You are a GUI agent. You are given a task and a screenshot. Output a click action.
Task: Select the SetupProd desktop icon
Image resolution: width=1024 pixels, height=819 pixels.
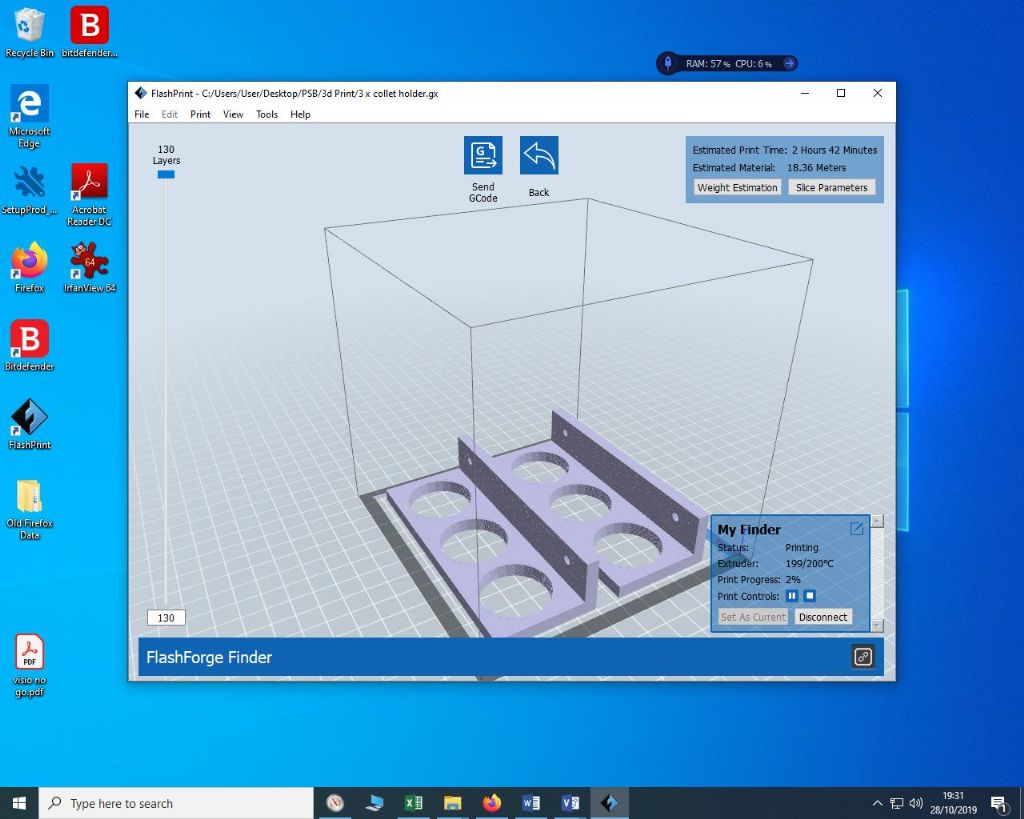click(29, 190)
